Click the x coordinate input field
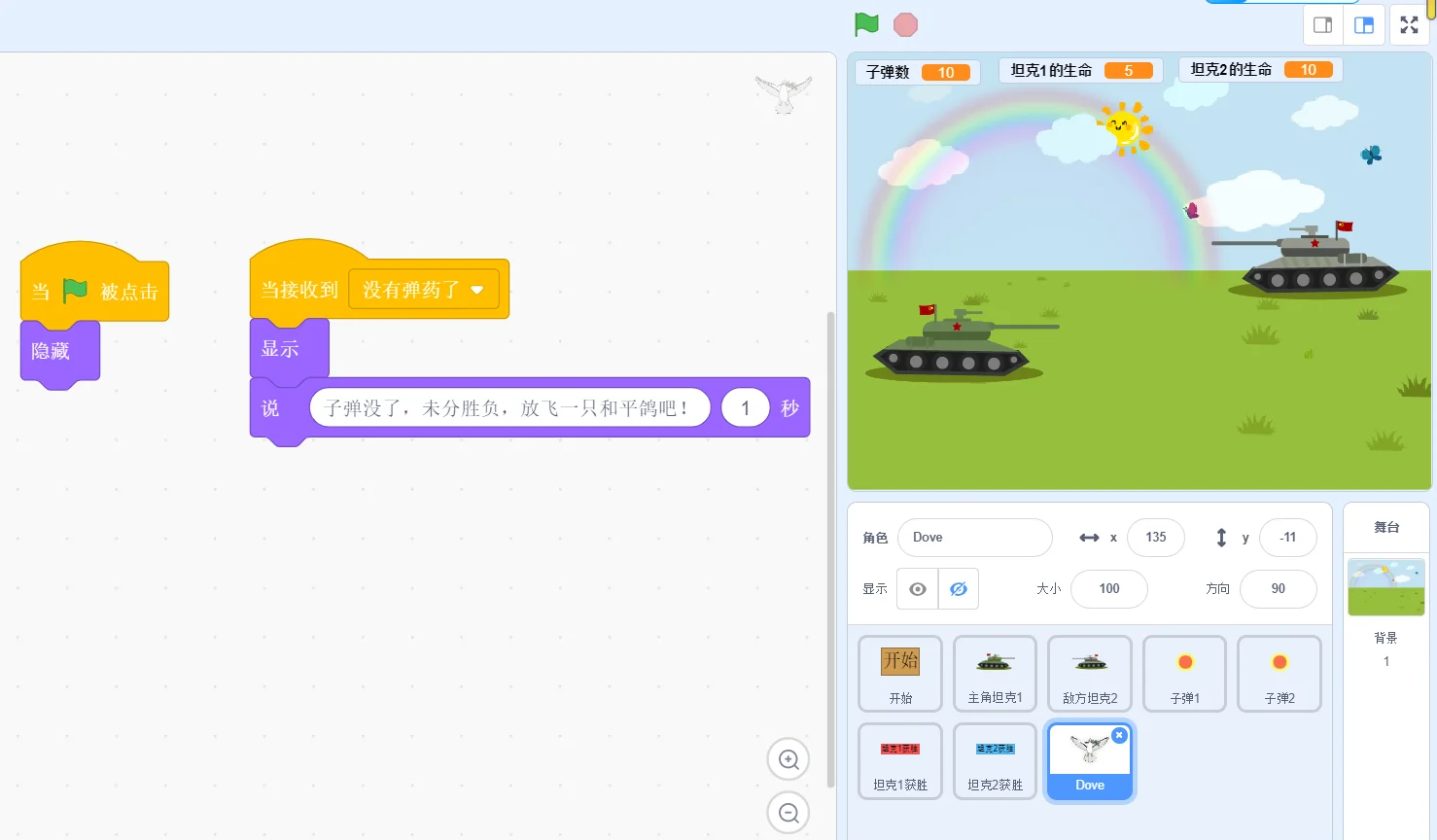The width and height of the screenshot is (1437, 840). click(1155, 537)
